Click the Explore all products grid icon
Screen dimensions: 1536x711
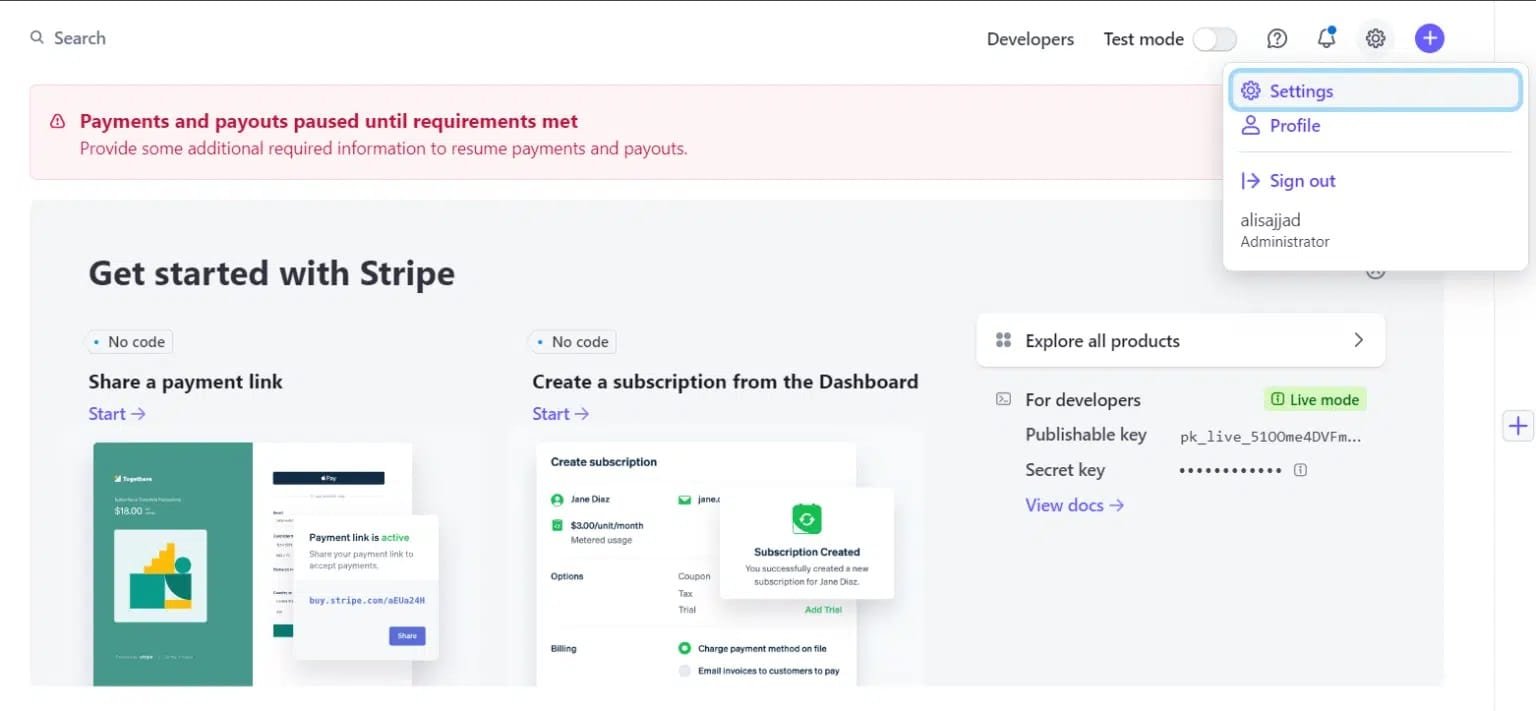pos(1004,340)
